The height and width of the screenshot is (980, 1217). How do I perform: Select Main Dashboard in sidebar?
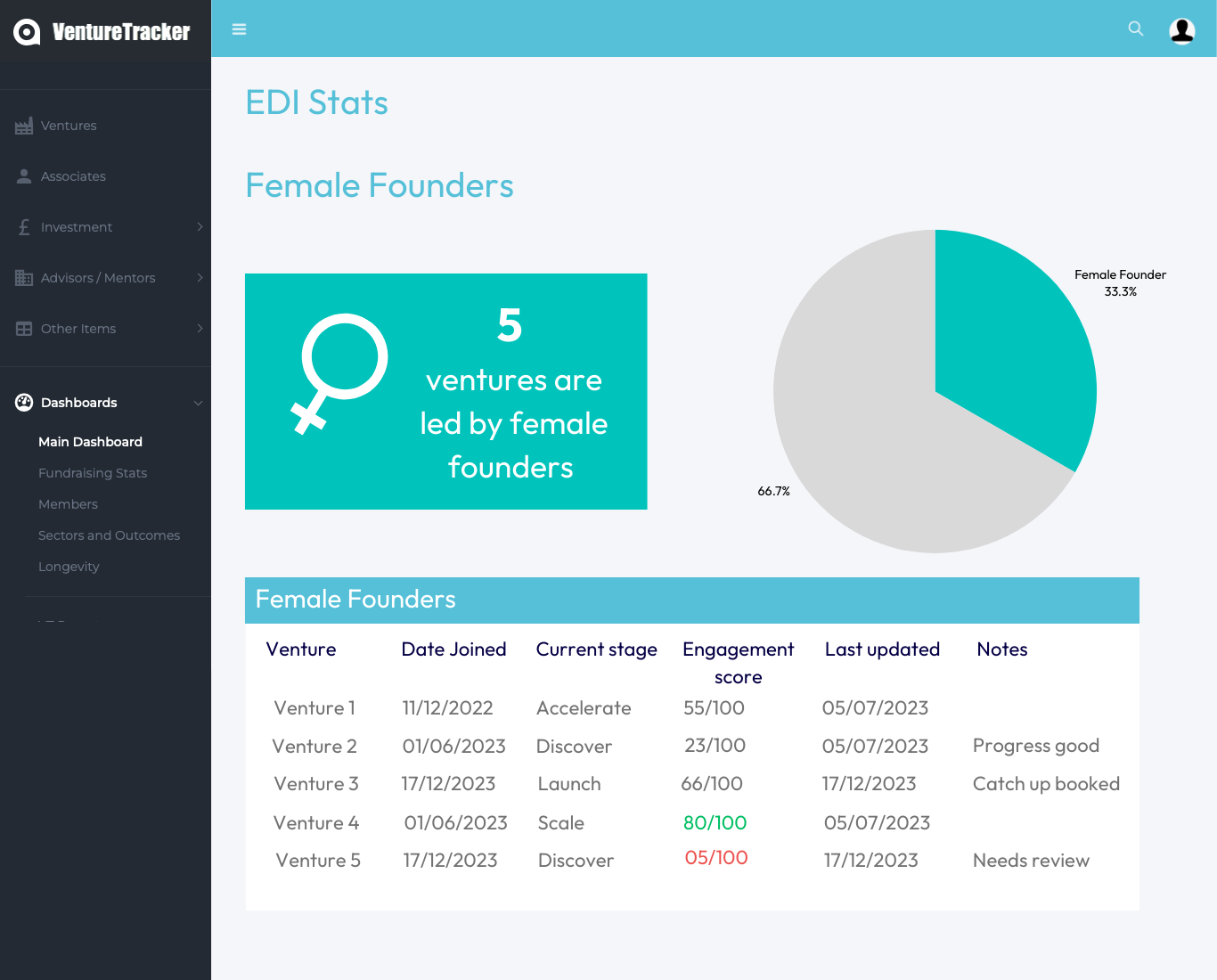tap(90, 442)
